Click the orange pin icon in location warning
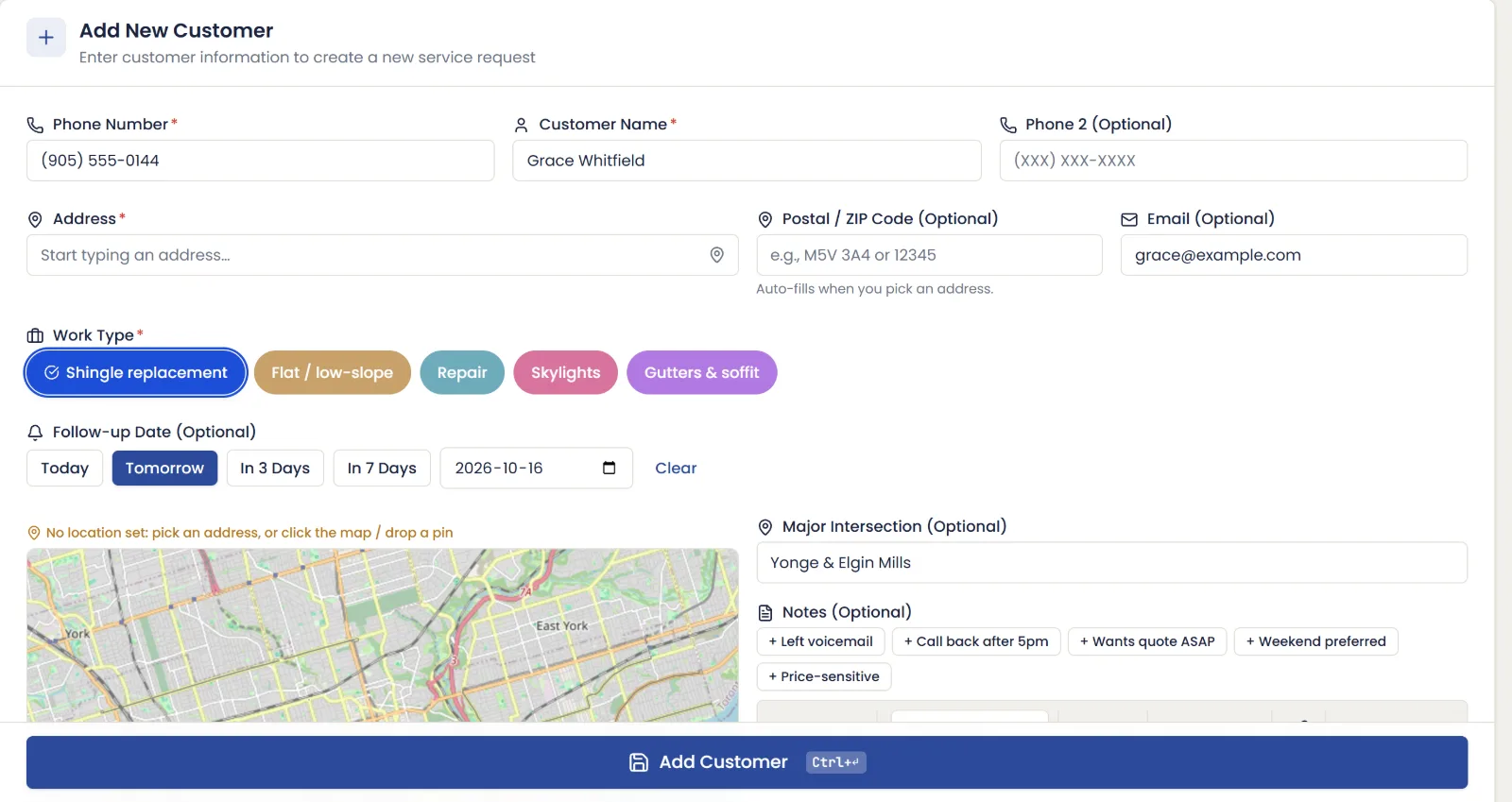Viewport: 1512px width, 802px height. 34,533
